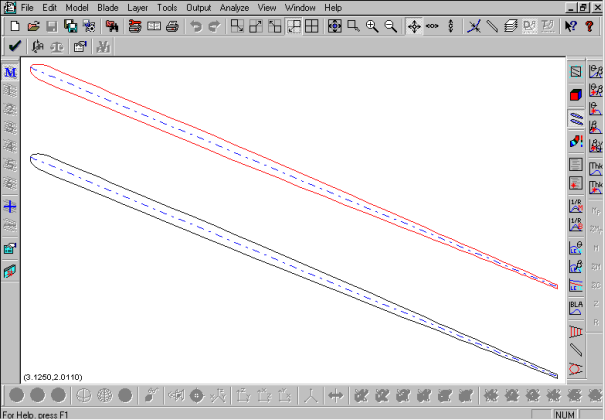Screen dimensions: 605x420
Task: Click the upper 1/R curvature graph icon
Action: 576,206
